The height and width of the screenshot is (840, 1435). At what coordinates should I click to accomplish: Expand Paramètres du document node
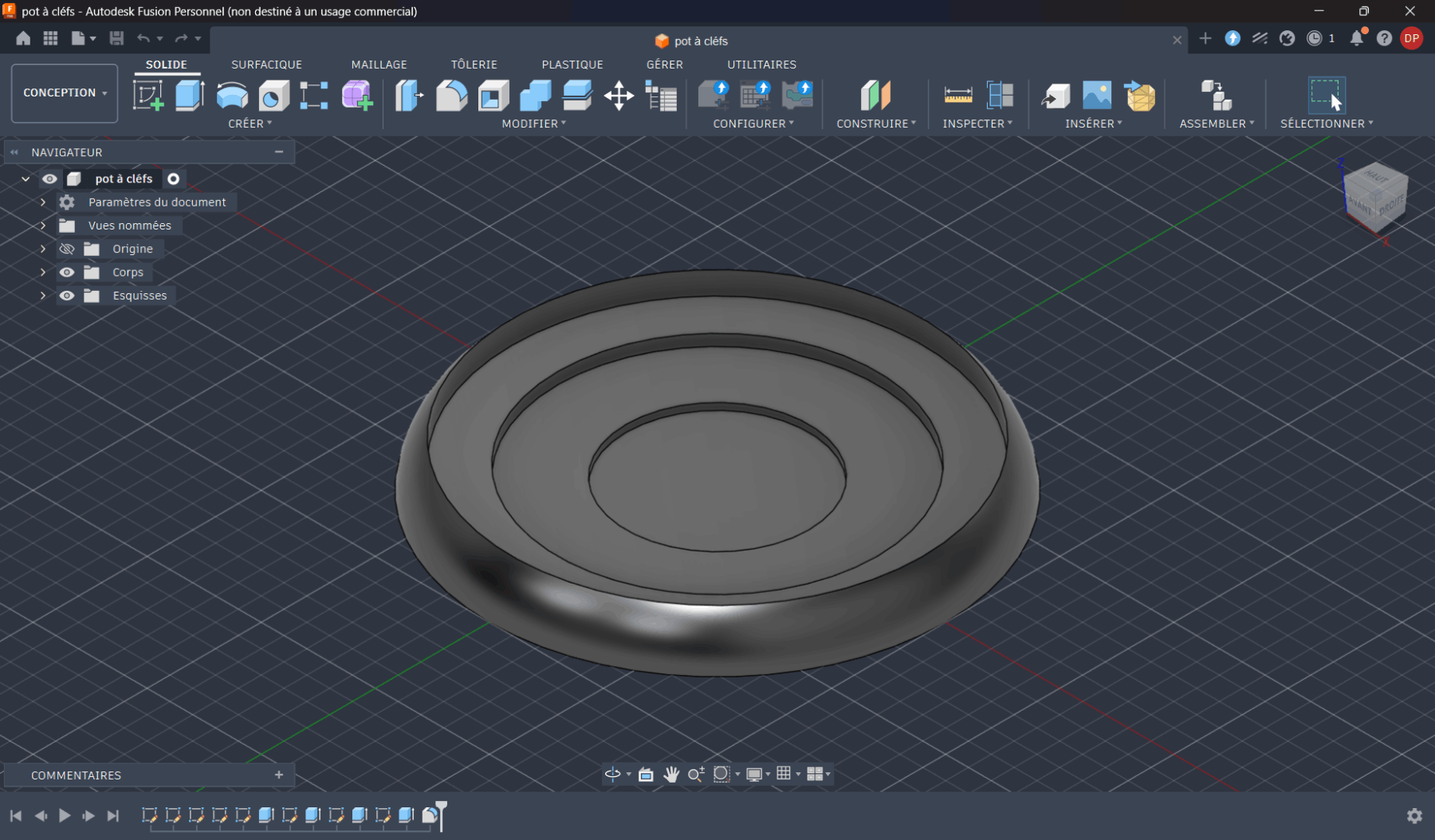click(43, 202)
